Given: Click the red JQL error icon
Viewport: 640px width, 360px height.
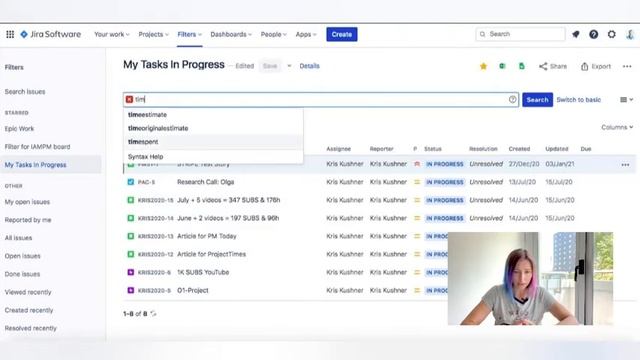Looking at the screenshot, I should tap(129, 99).
